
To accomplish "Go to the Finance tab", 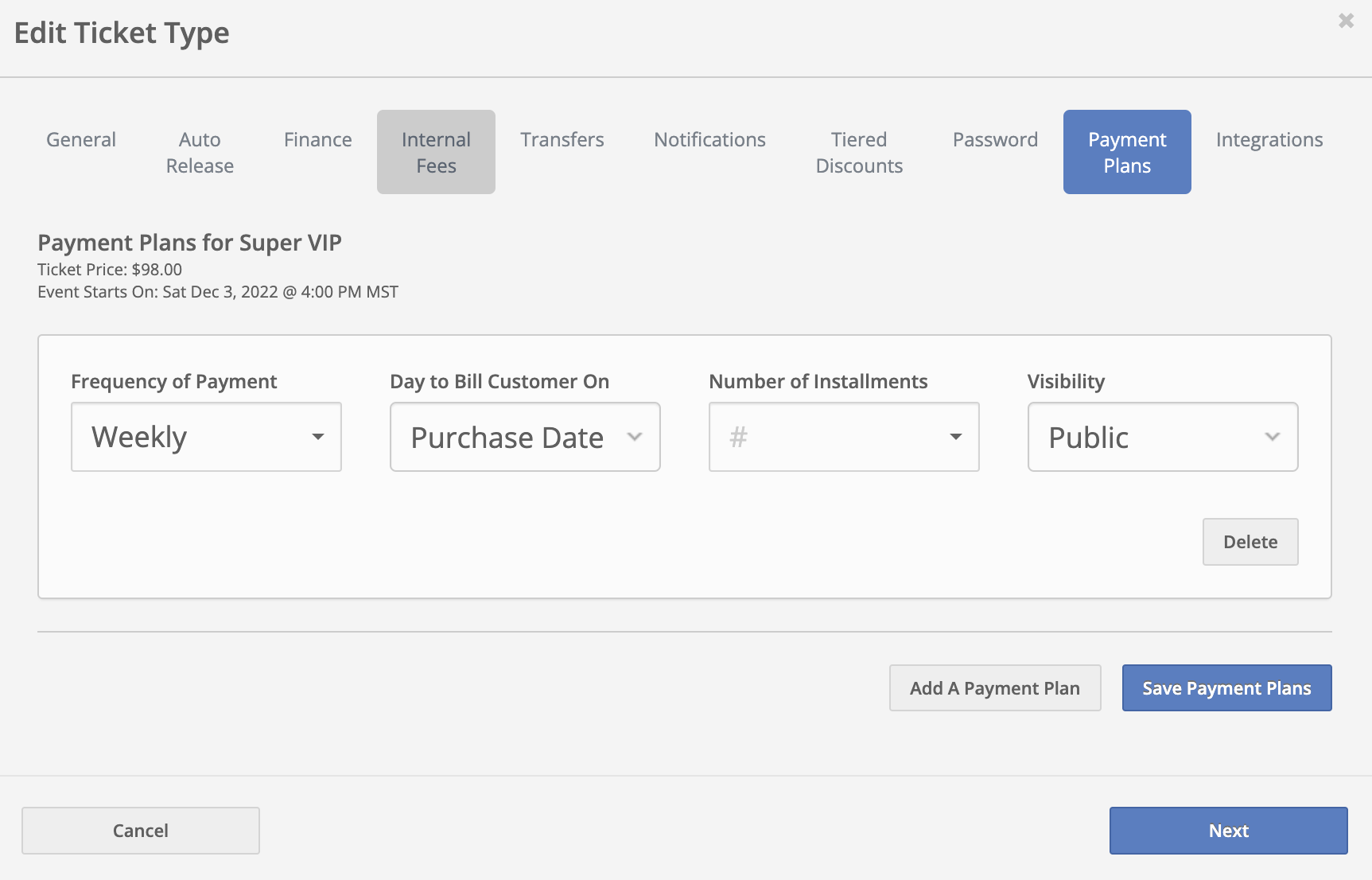I will pos(317,139).
